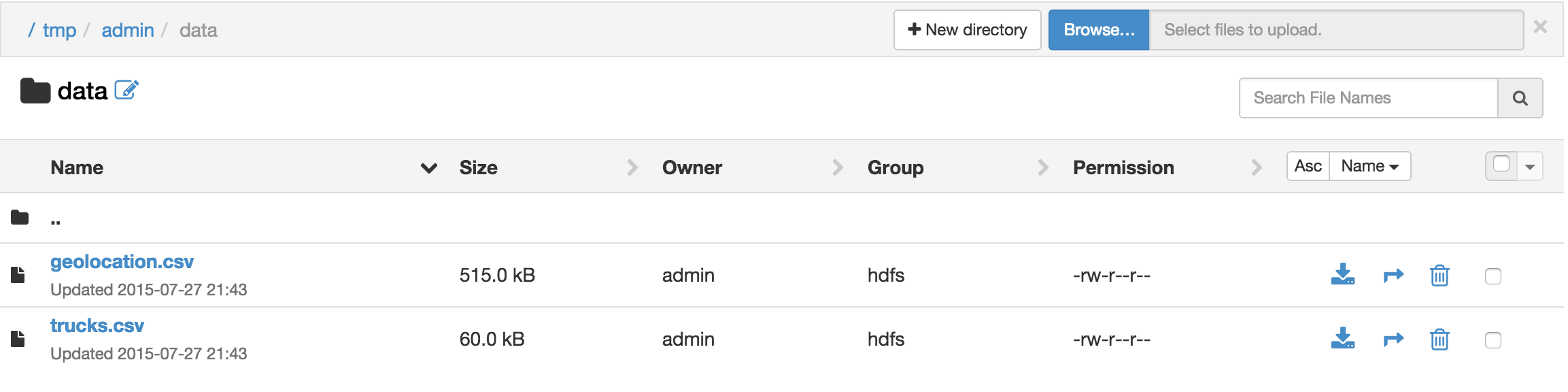Select the geolocation.csv row checkbox
Viewport: 1568px width, 392px height.
[1493, 276]
